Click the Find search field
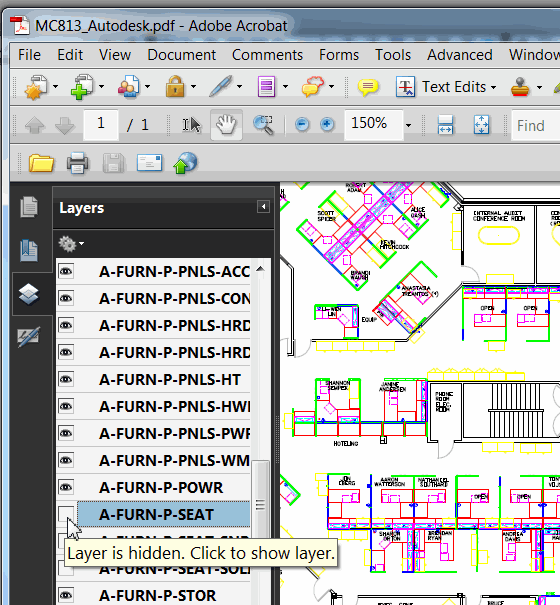560x605 pixels. (x=536, y=125)
